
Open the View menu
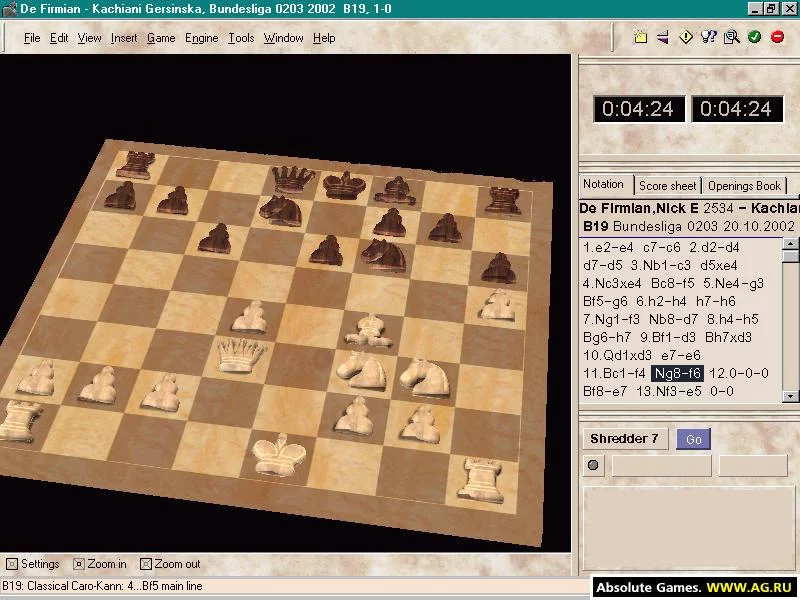coord(89,38)
